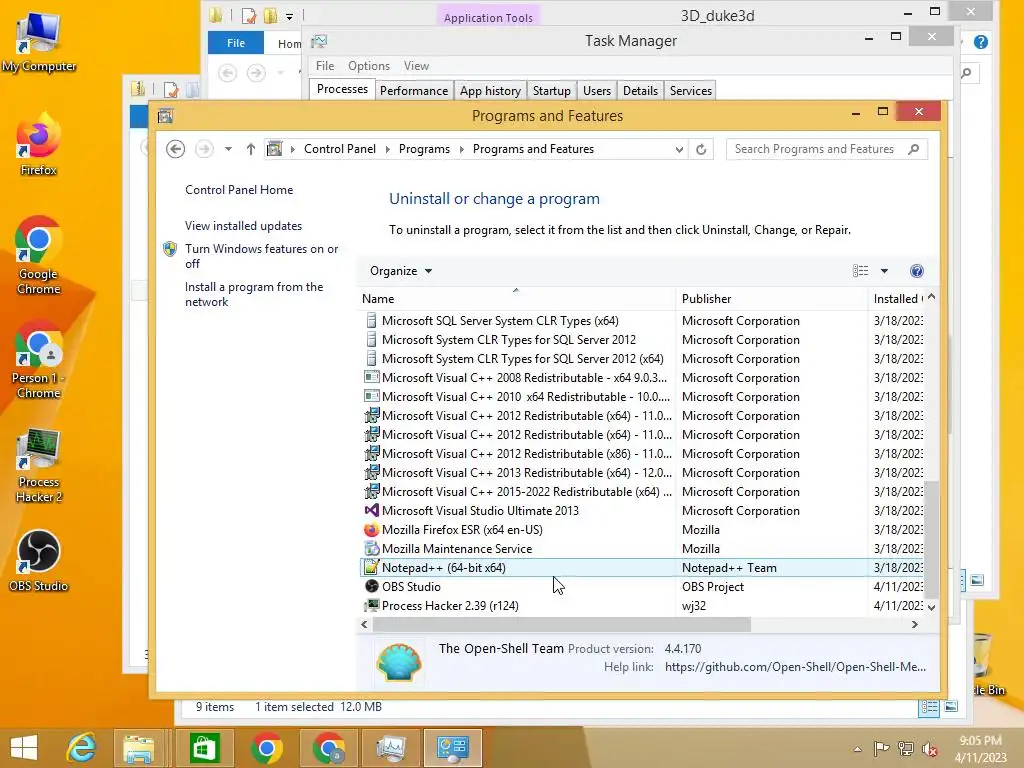Open OBS Studio desktop shortcut

click(39, 561)
